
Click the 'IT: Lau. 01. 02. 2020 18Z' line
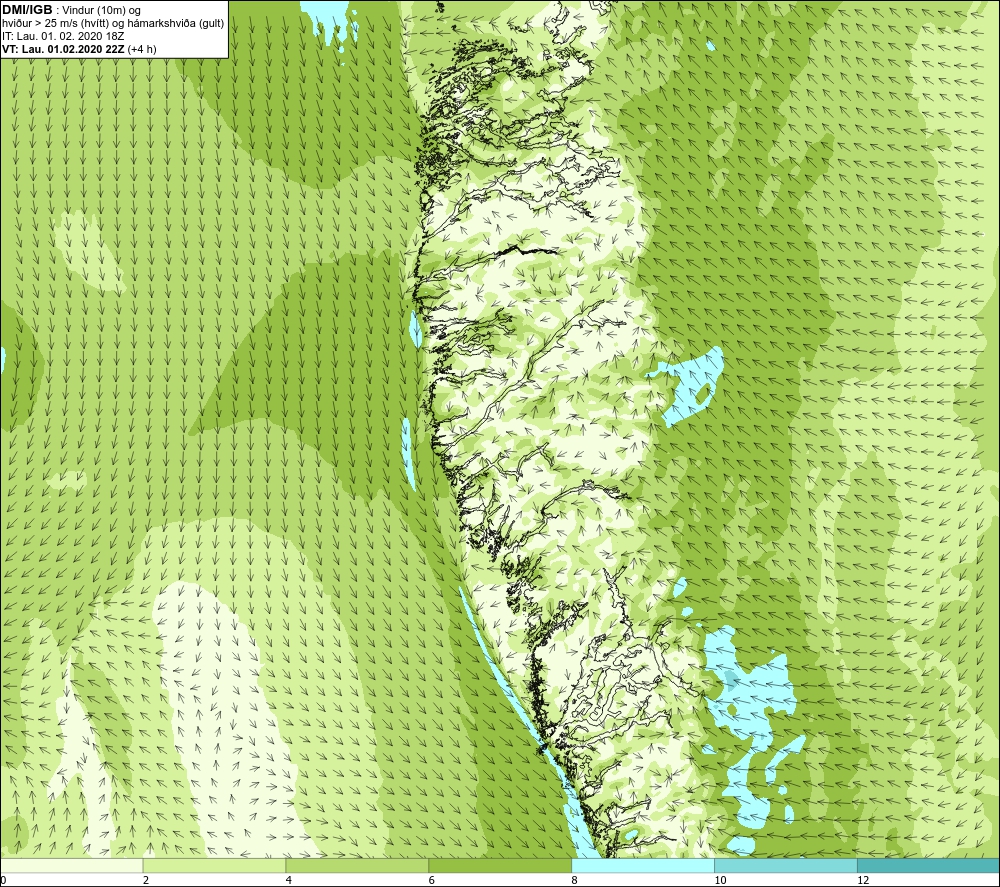63,36
